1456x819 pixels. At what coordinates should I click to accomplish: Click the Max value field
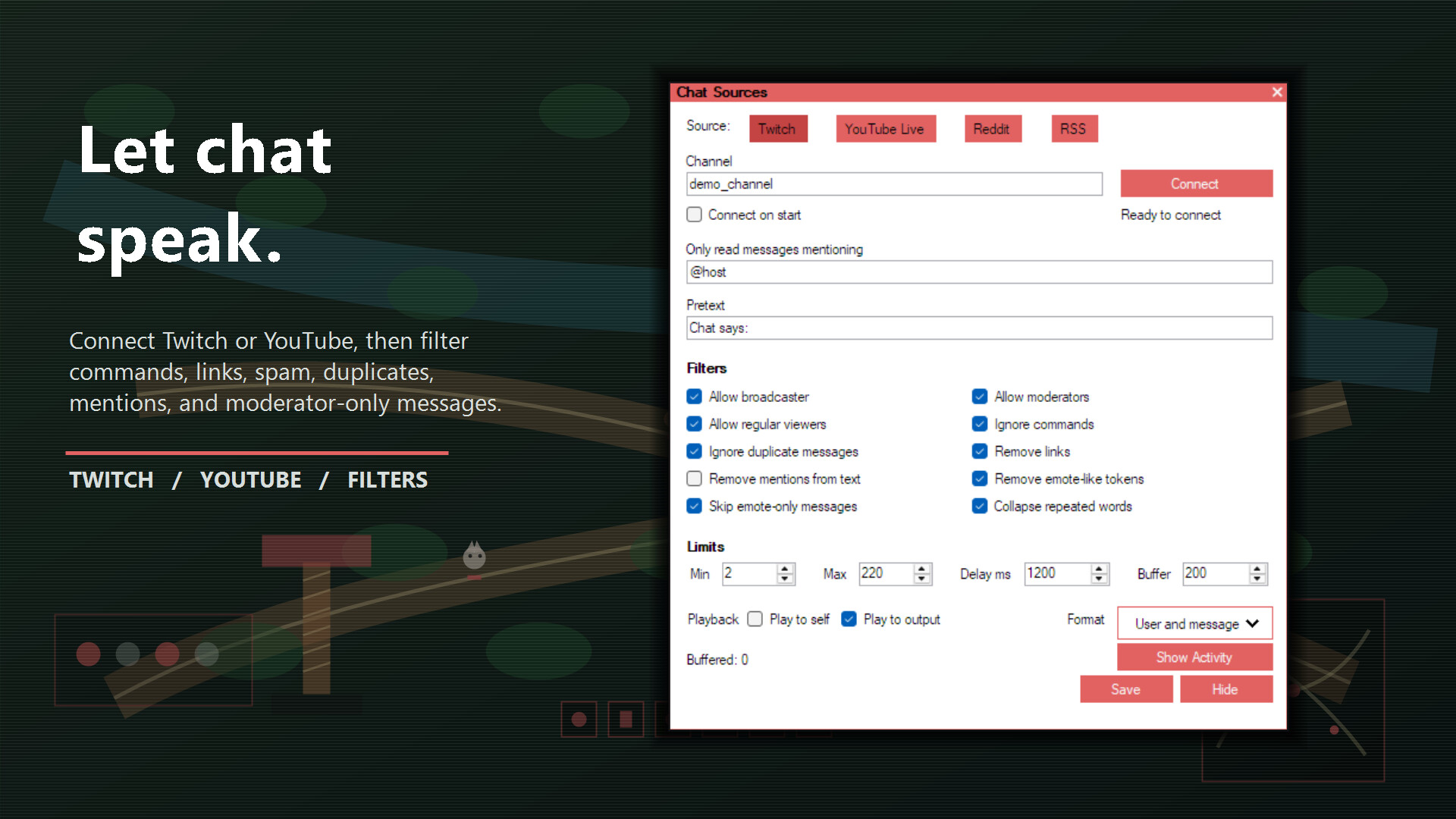coord(886,574)
